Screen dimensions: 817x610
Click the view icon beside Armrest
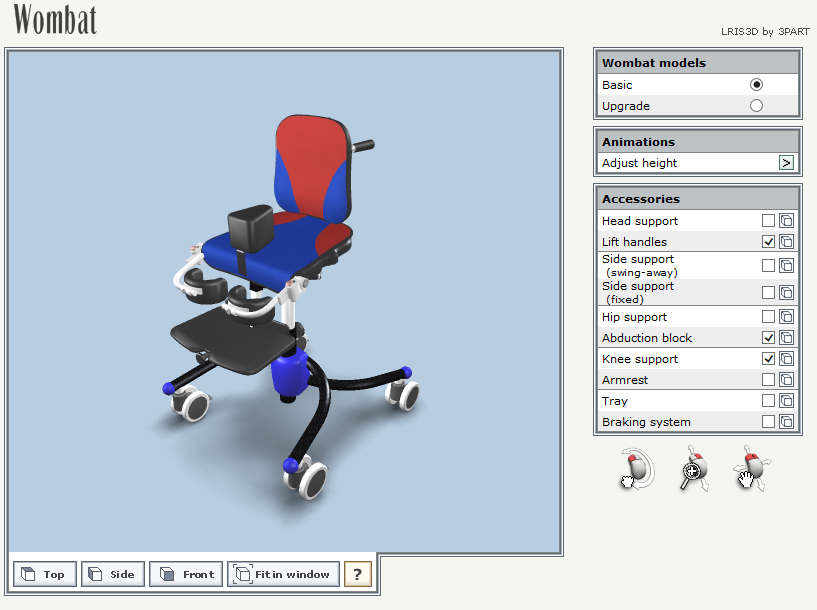pyautogui.click(x=786, y=379)
